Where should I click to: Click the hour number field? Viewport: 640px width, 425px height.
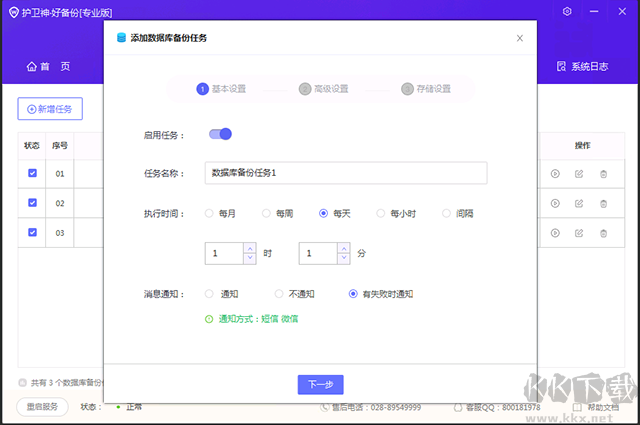224,254
